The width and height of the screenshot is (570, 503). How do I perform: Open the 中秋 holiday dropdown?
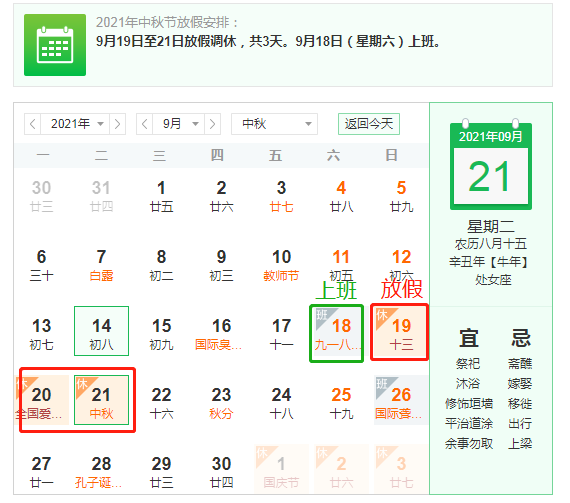[x=274, y=124]
